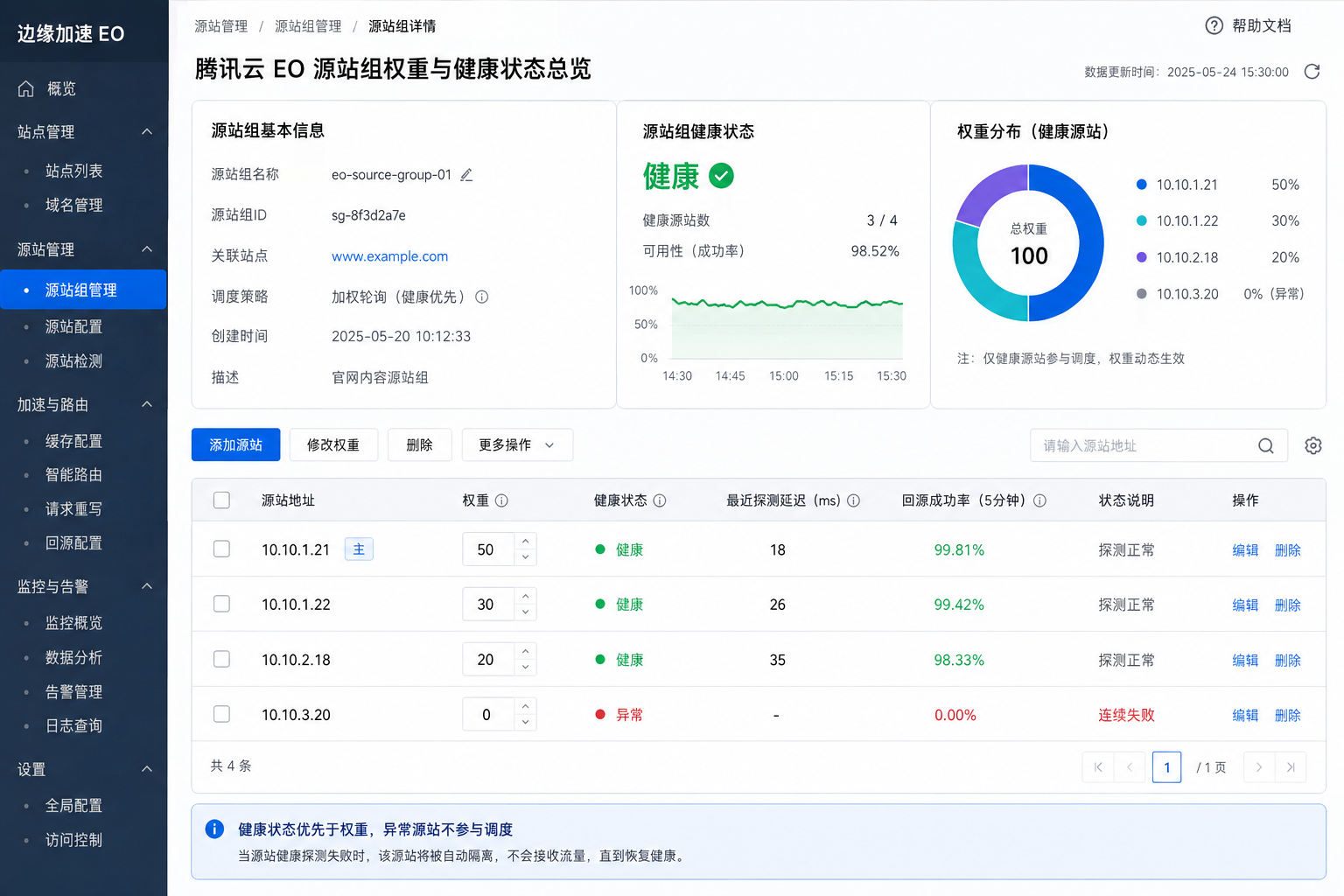1344x896 pixels.
Task: Click 删除 for 10.10.3.20
Action: [x=1288, y=715]
